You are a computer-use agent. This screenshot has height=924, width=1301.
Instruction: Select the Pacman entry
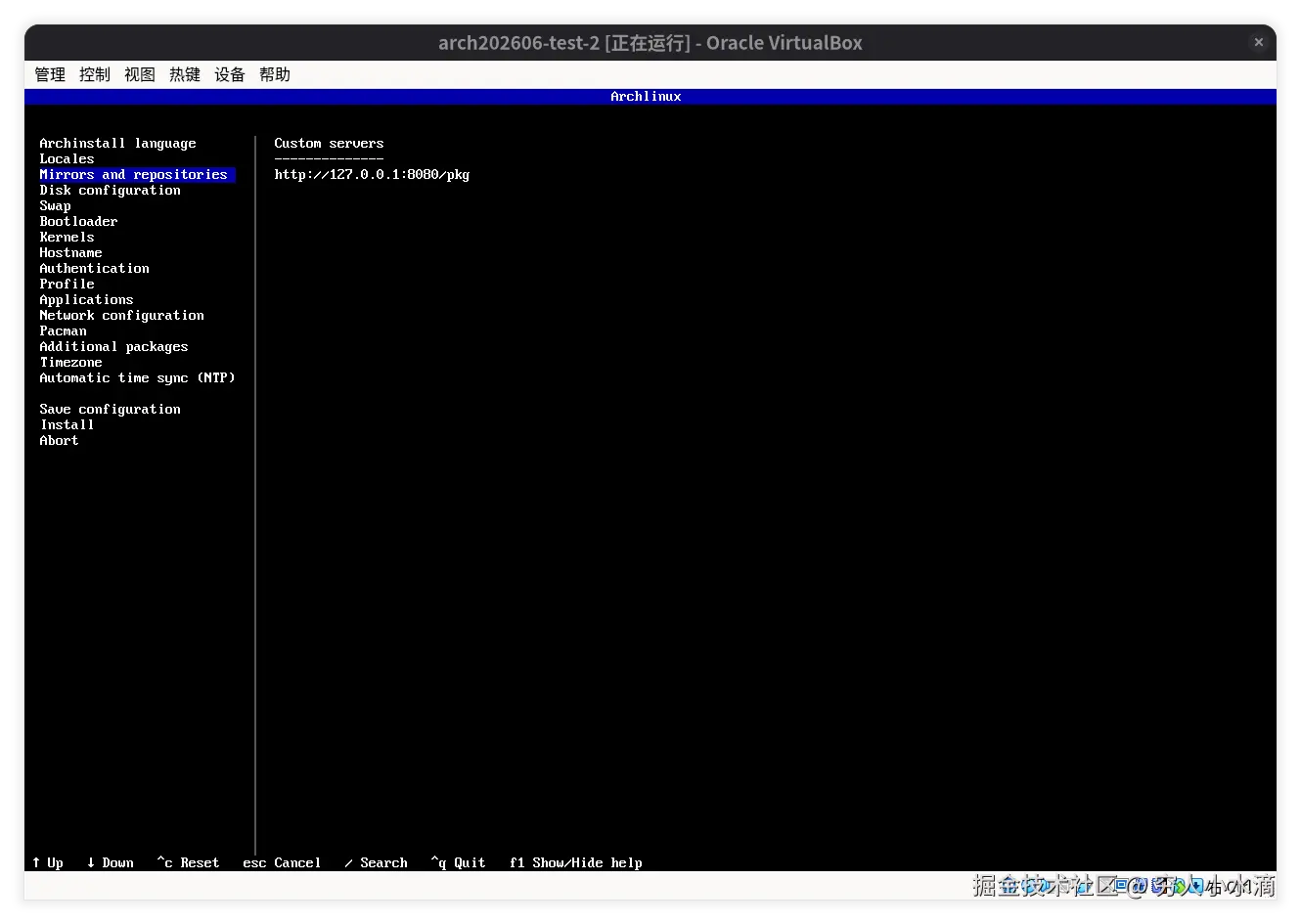[x=63, y=331]
